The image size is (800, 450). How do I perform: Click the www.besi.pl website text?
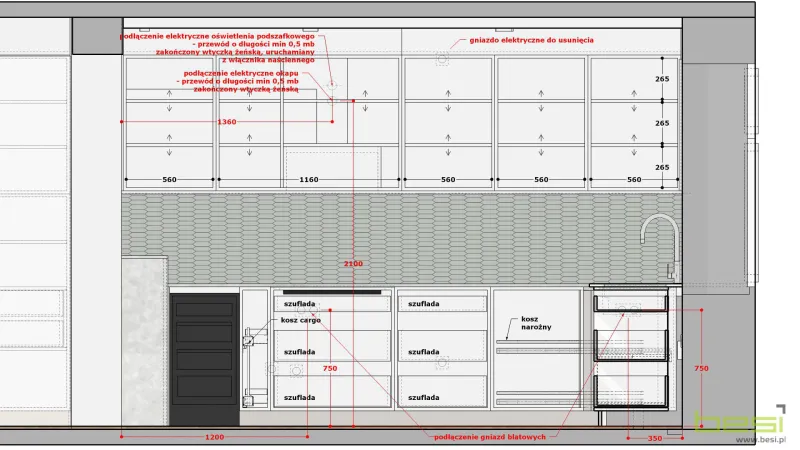pyautogui.click(x=760, y=440)
